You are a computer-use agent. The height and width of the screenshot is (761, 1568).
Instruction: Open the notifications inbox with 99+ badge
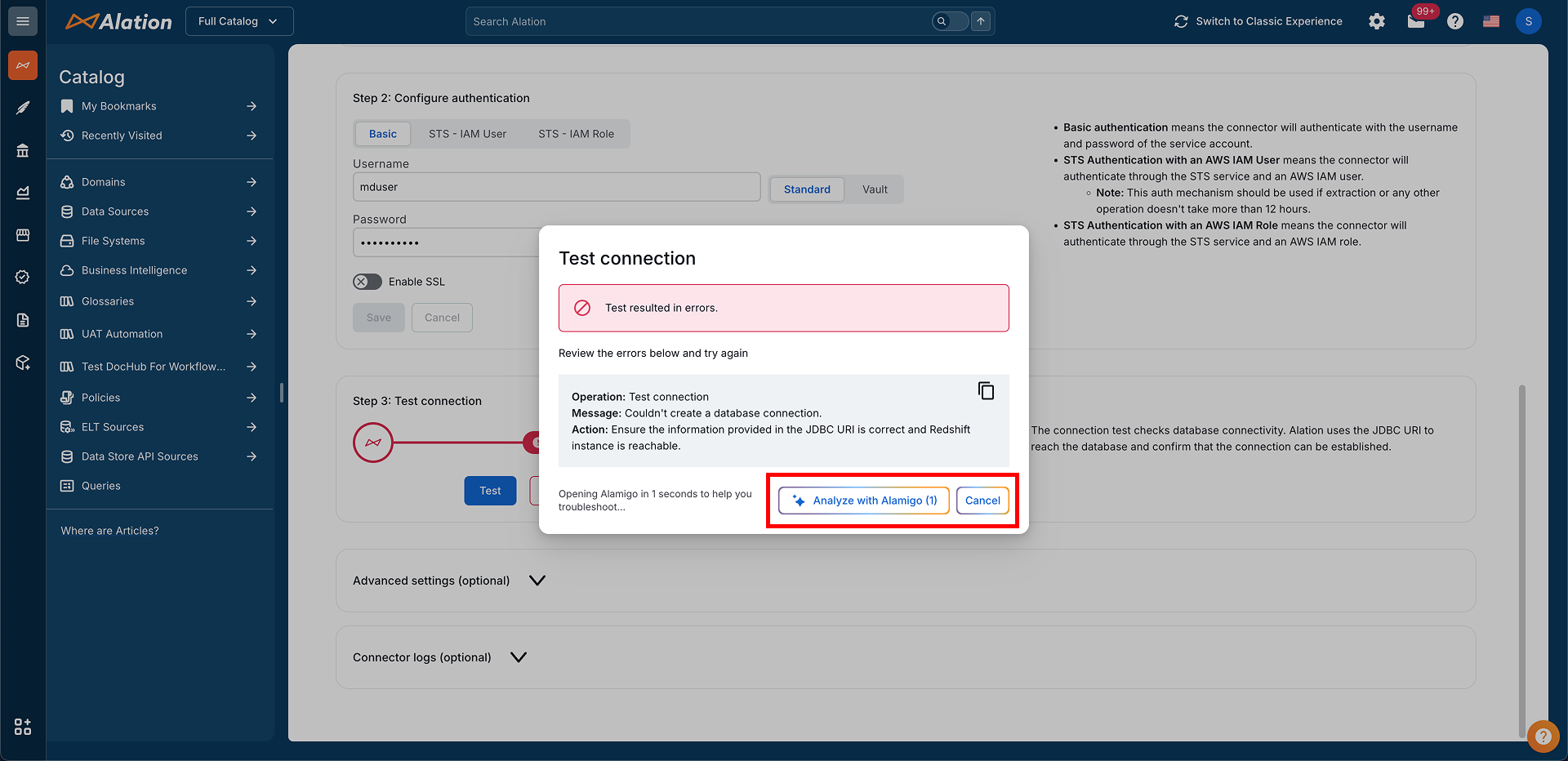pyautogui.click(x=1416, y=21)
